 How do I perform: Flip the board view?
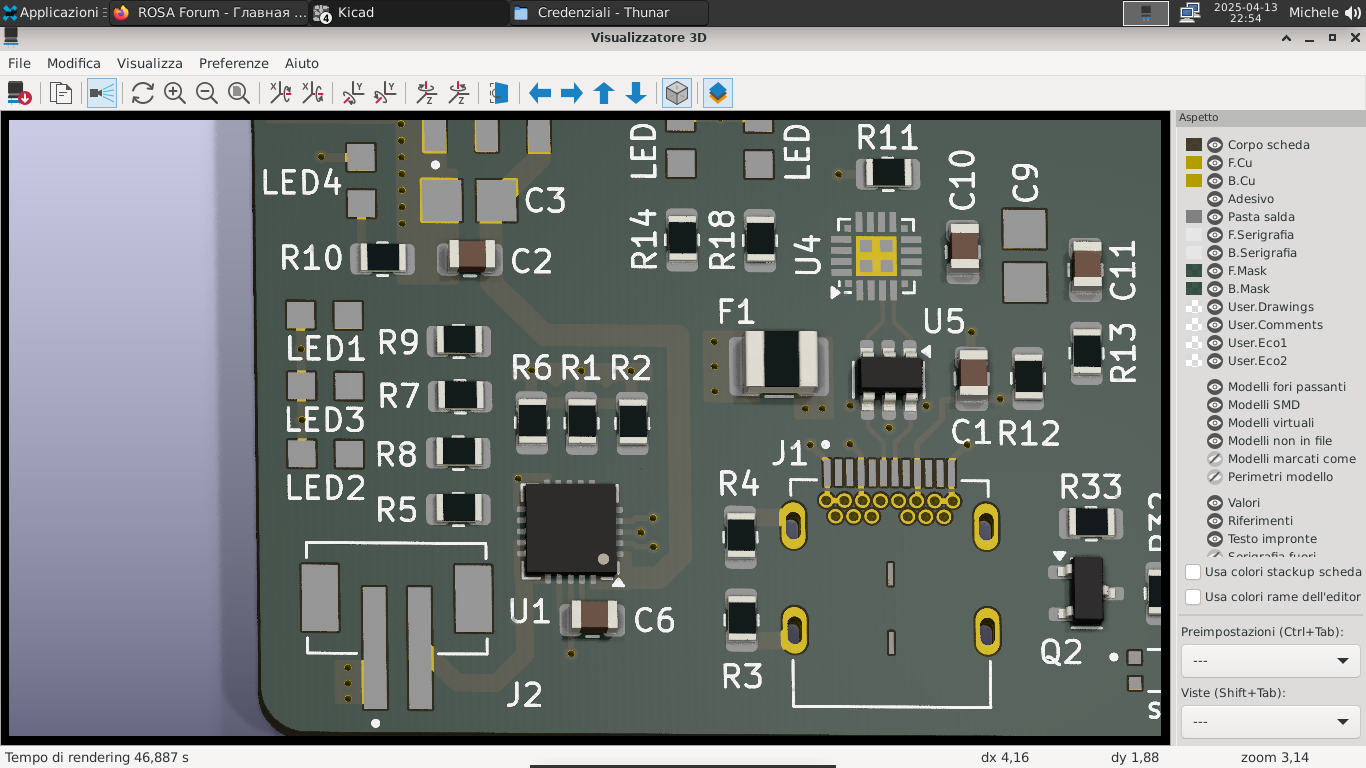point(499,93)
